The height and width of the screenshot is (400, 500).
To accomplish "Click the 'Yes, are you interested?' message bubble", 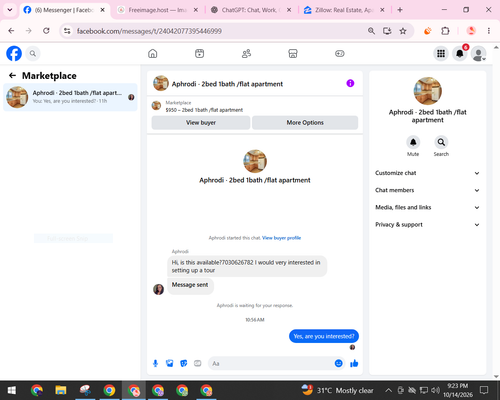I will pyautogui.click(x=324, y=336).
